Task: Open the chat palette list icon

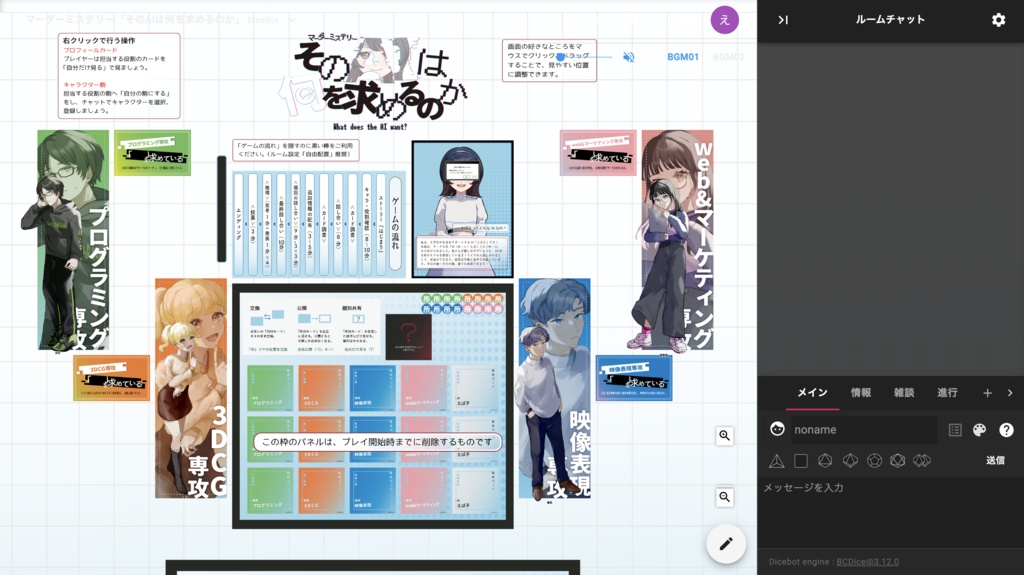Action: pos(955,430)
